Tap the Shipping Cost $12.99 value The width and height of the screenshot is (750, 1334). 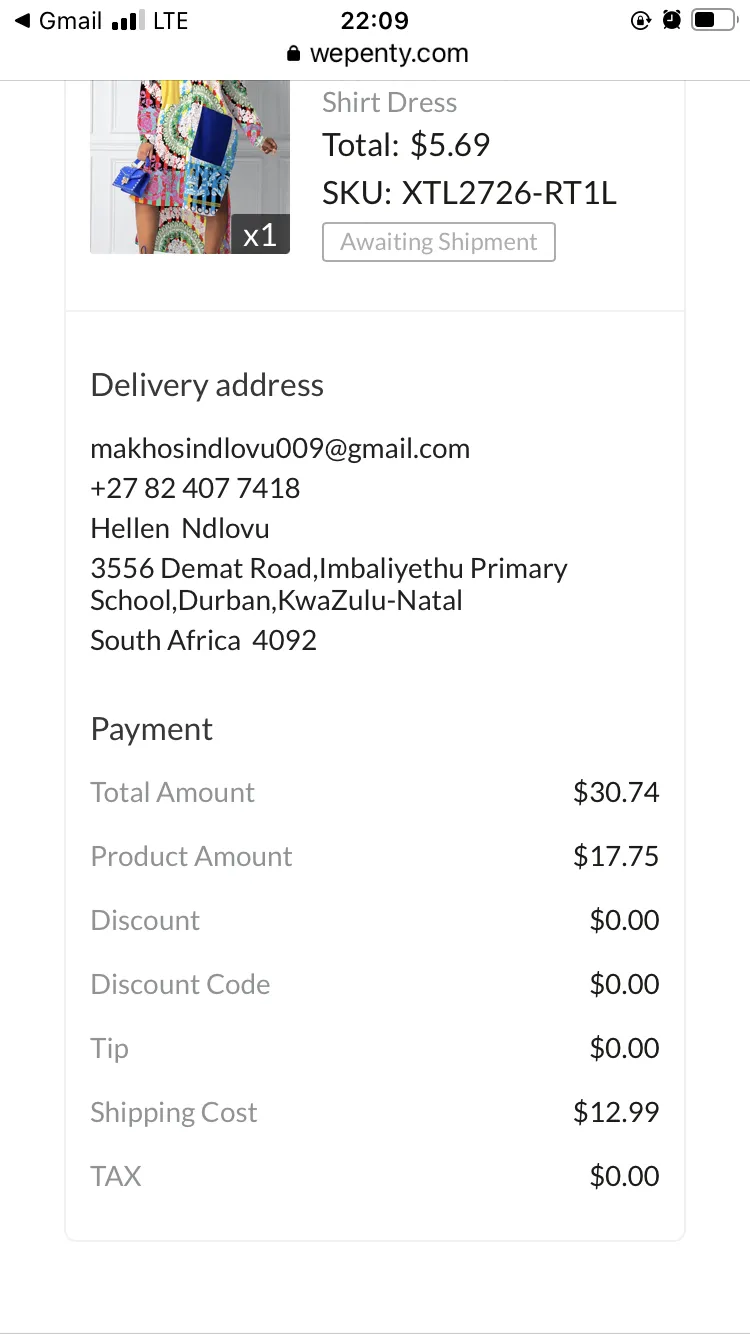tap(616, 1112)
